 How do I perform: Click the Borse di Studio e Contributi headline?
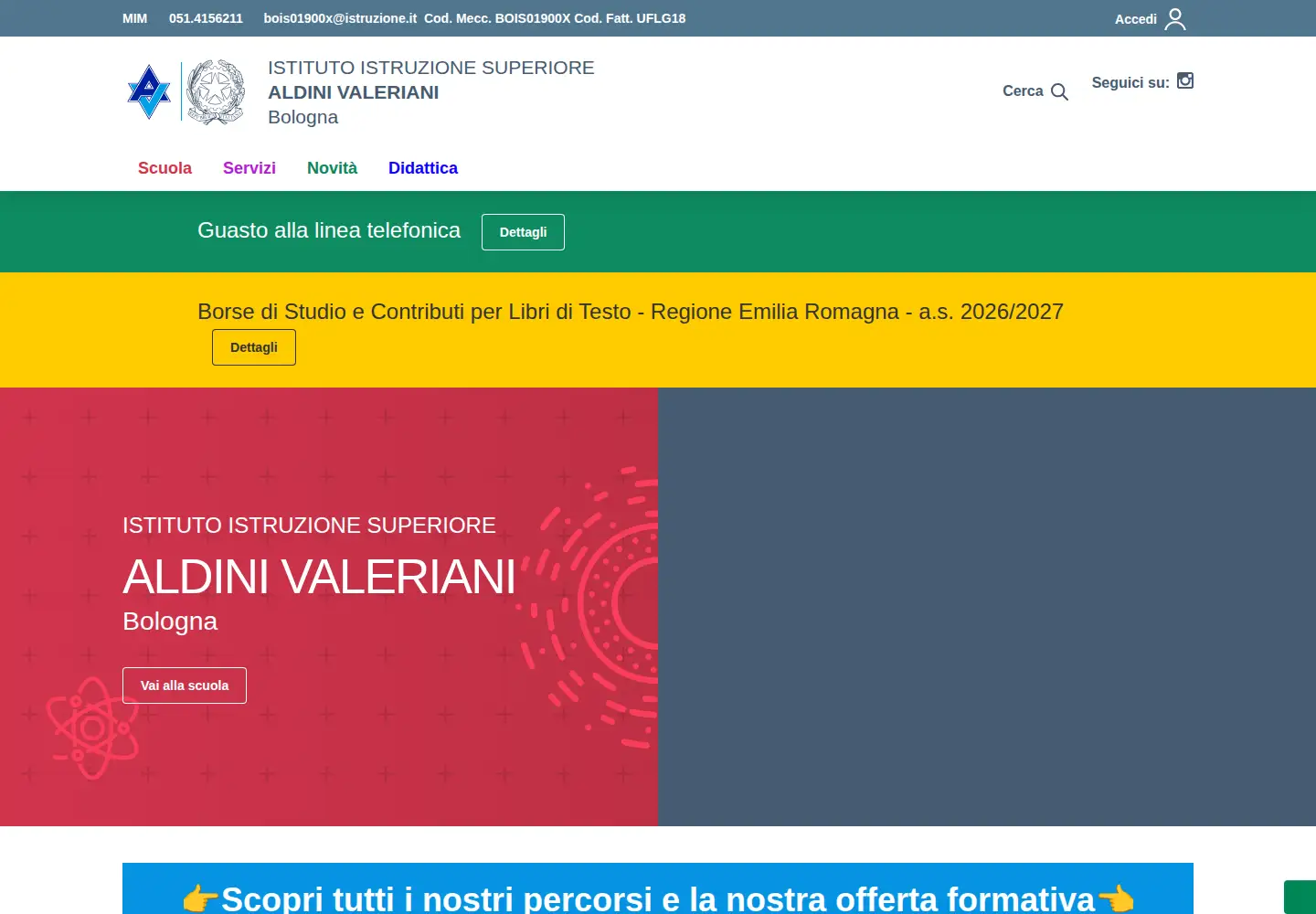click(631, 312)
